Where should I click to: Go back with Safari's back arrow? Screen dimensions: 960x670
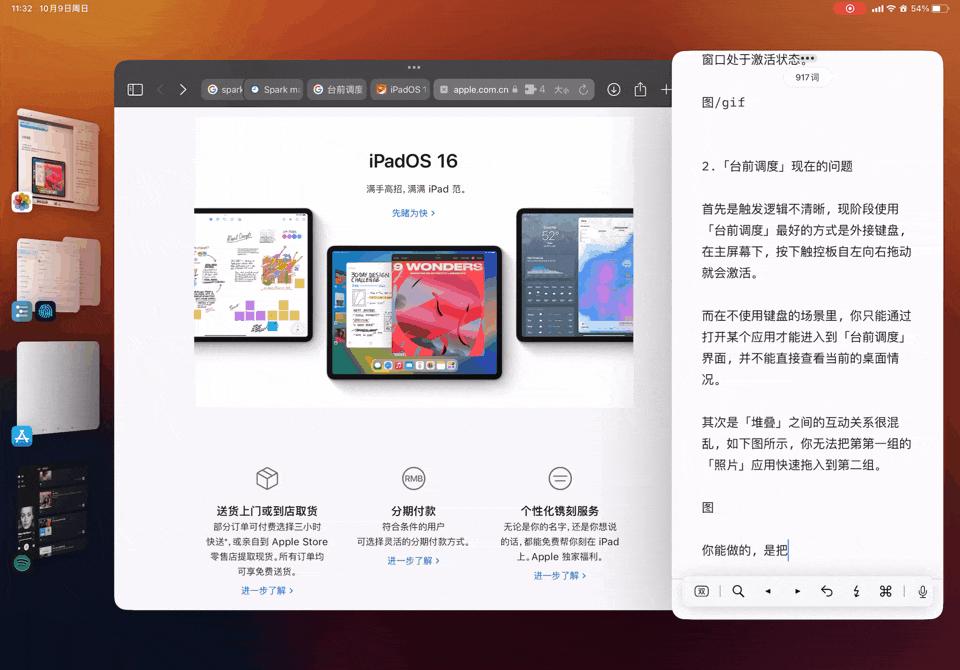[x=160, y=90]
